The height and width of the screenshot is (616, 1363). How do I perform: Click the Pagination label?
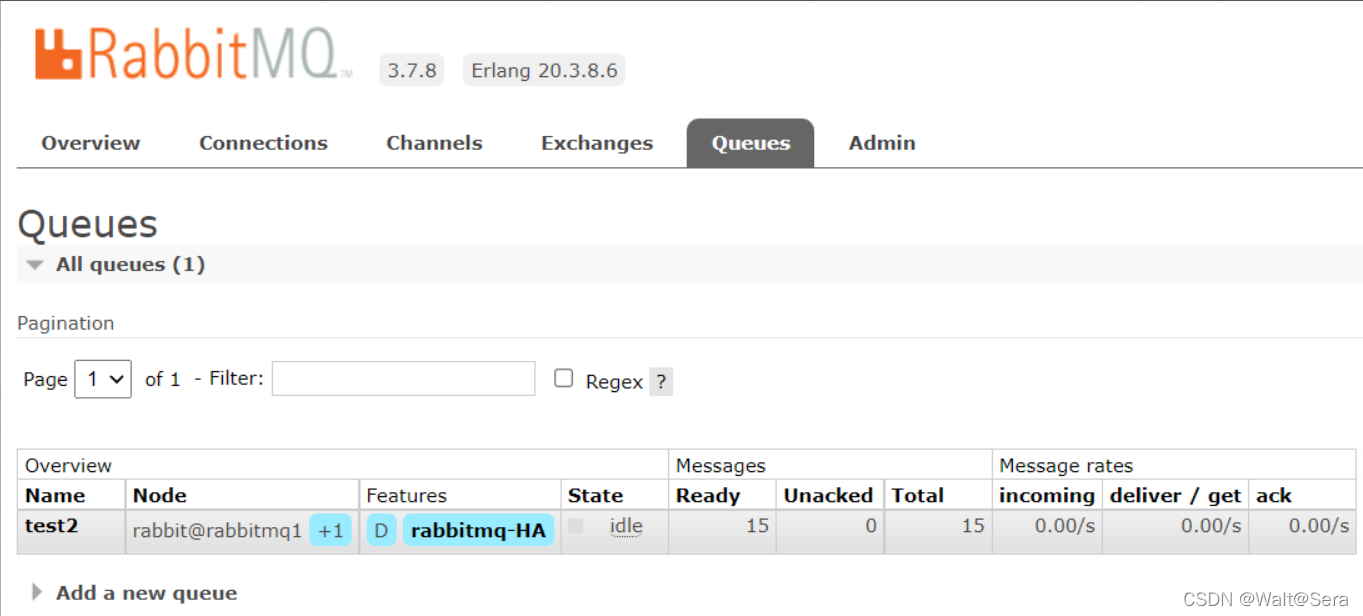[x=66, y=323]
